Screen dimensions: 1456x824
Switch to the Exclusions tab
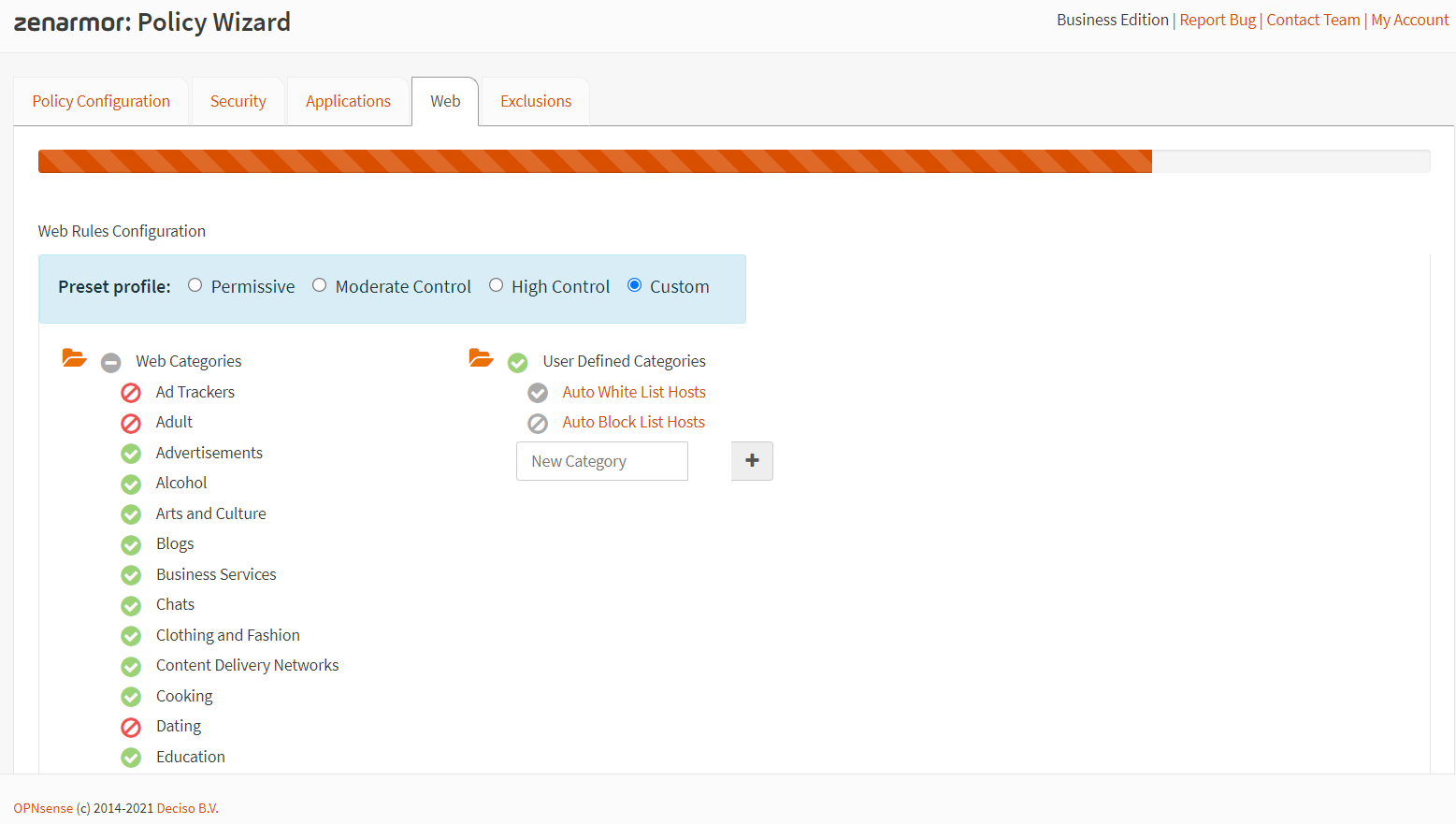(x=534, y=100)
